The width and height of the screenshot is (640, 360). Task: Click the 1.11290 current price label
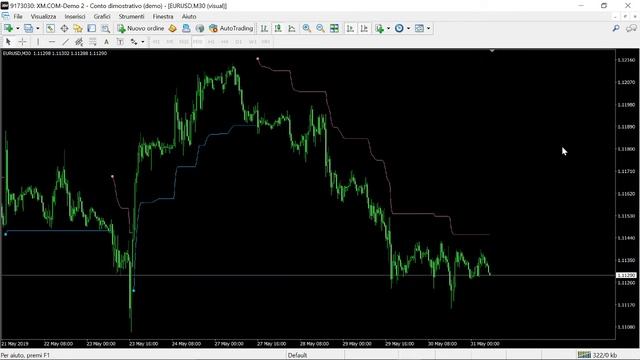point(626,276)
